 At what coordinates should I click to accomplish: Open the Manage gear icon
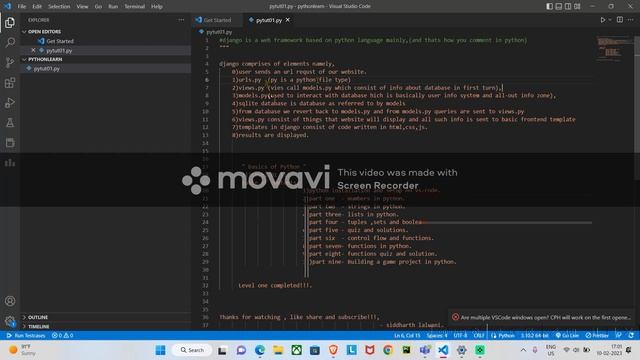(10, 321)
